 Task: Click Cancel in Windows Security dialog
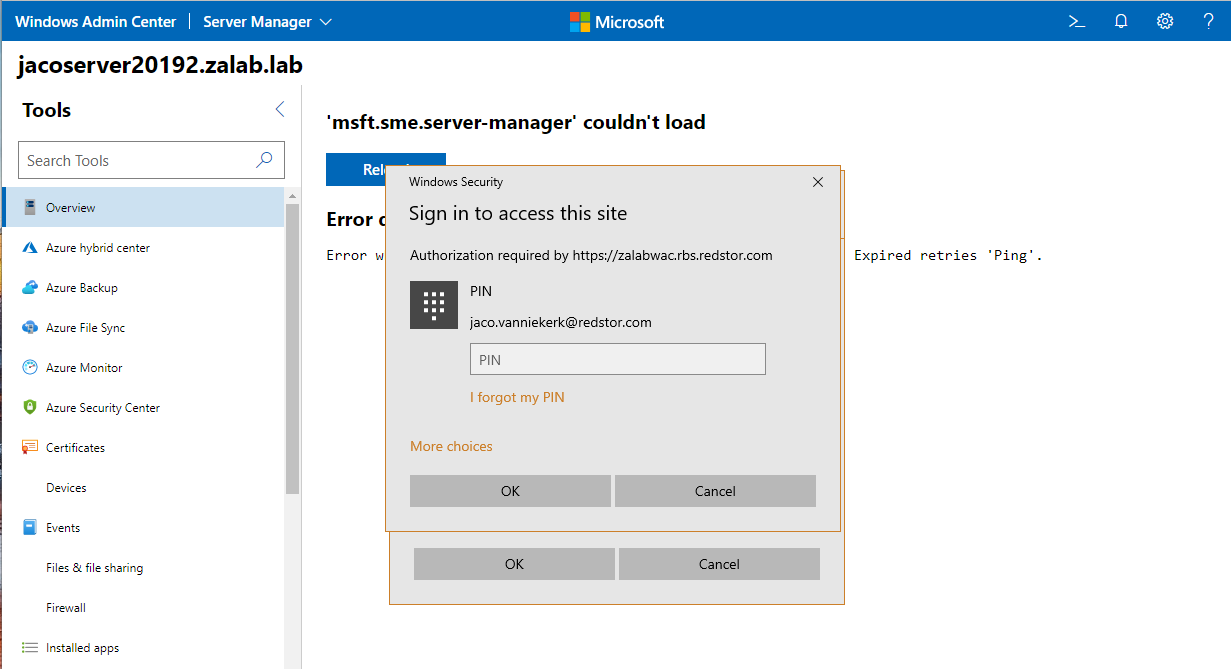tap(715, 491)
